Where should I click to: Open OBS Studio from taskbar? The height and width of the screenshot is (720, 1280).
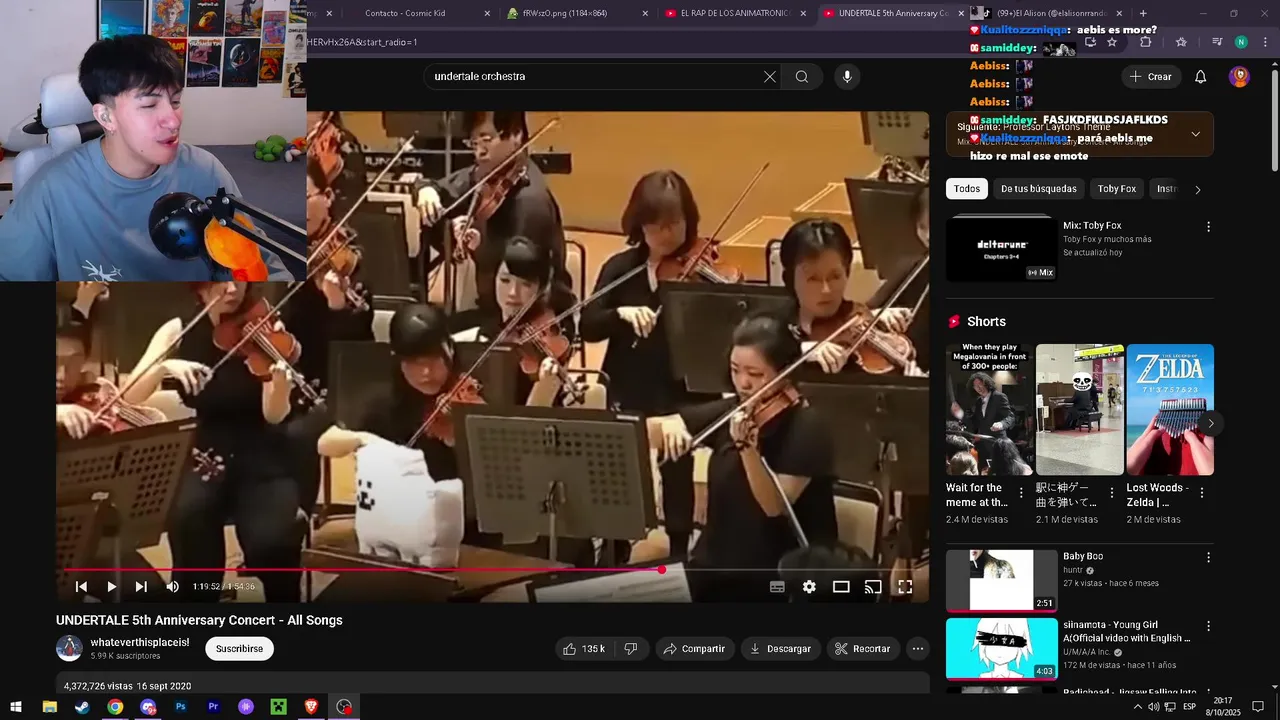344,707
